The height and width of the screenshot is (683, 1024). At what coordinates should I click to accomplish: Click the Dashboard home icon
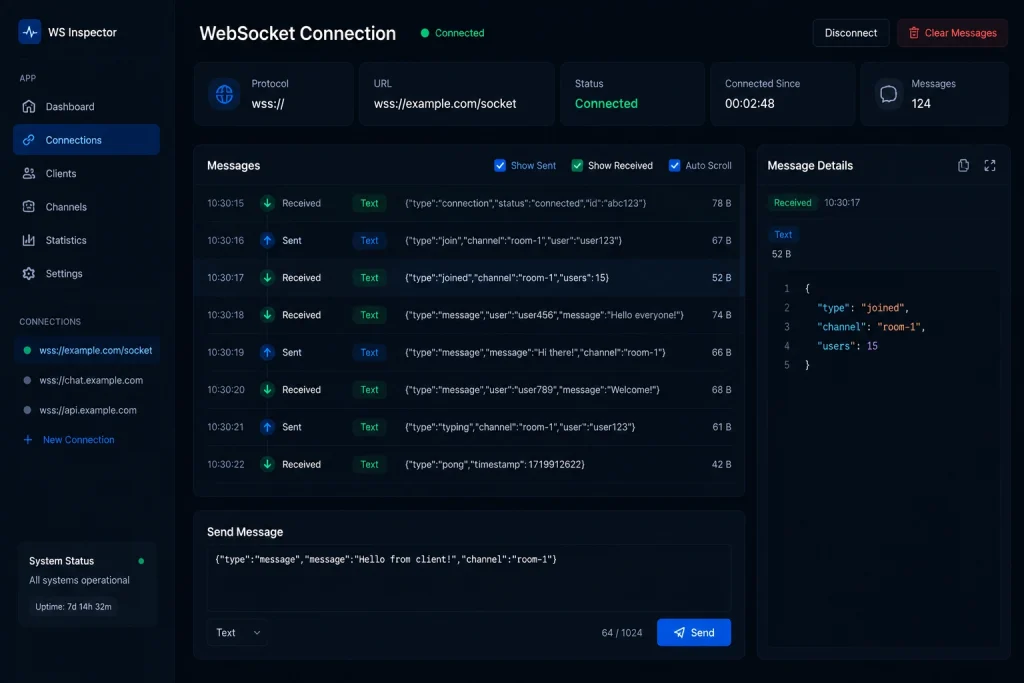(x=29, y=106)
